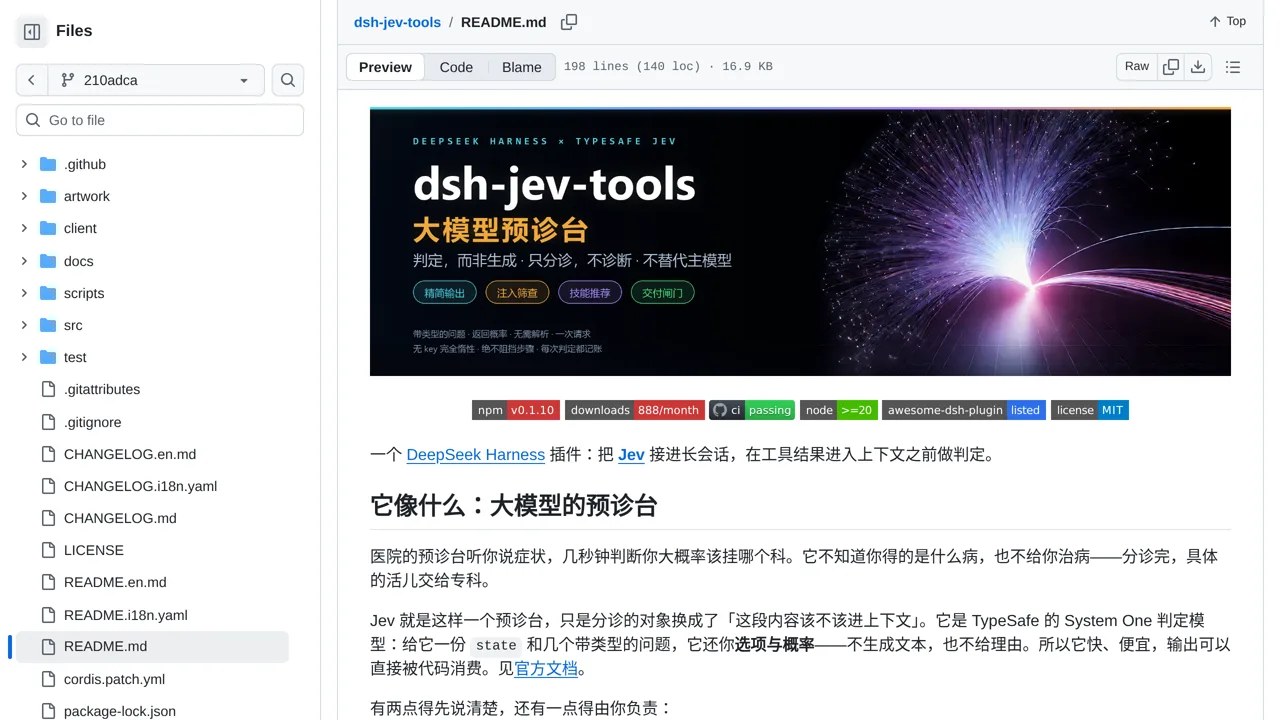Viewport: 1280px width, 720px height.
Task: Open cordis.patch.yml file
Action: click(114, 679)
